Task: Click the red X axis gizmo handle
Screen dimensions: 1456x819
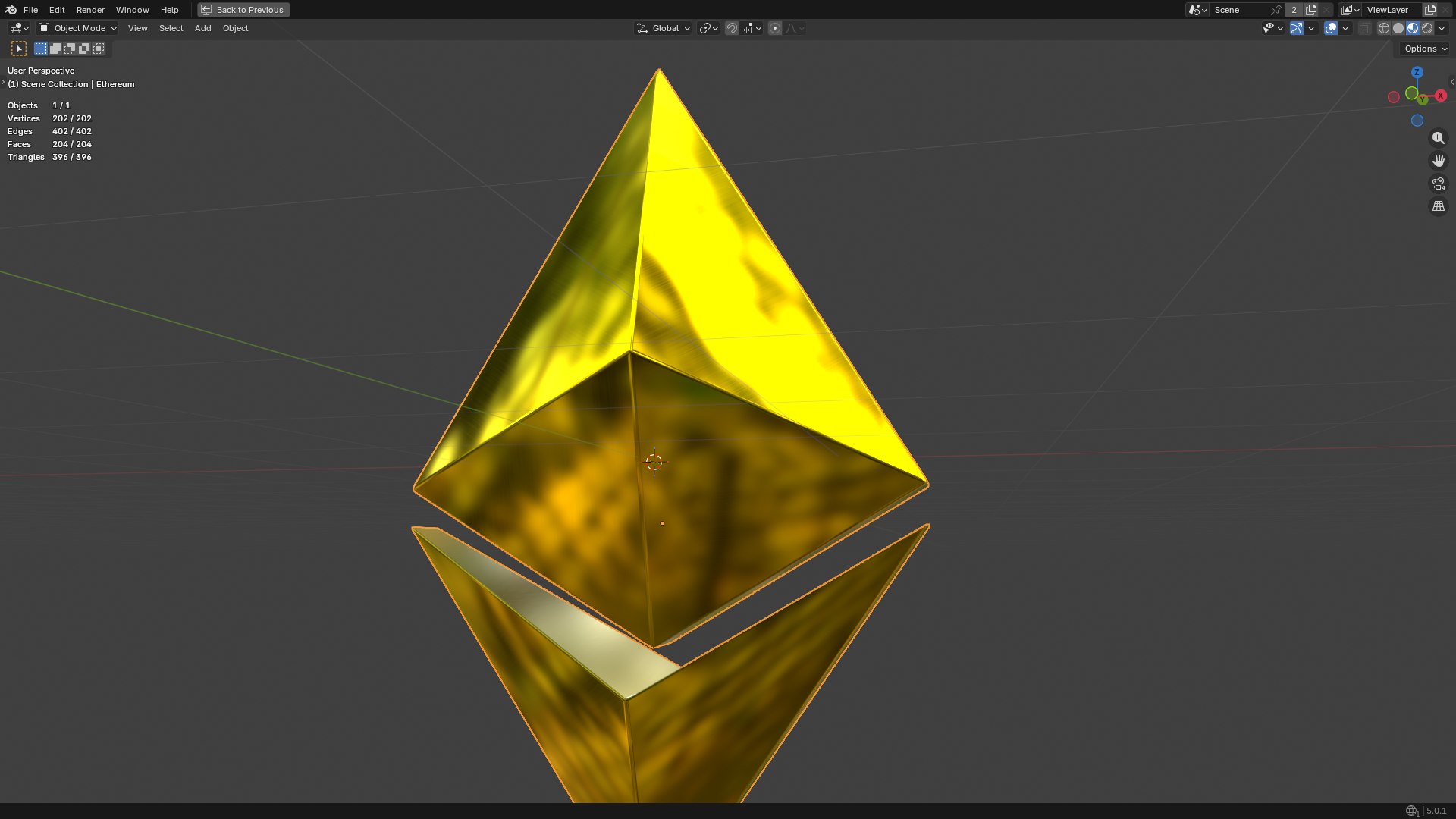Action: pos(1441,96)
